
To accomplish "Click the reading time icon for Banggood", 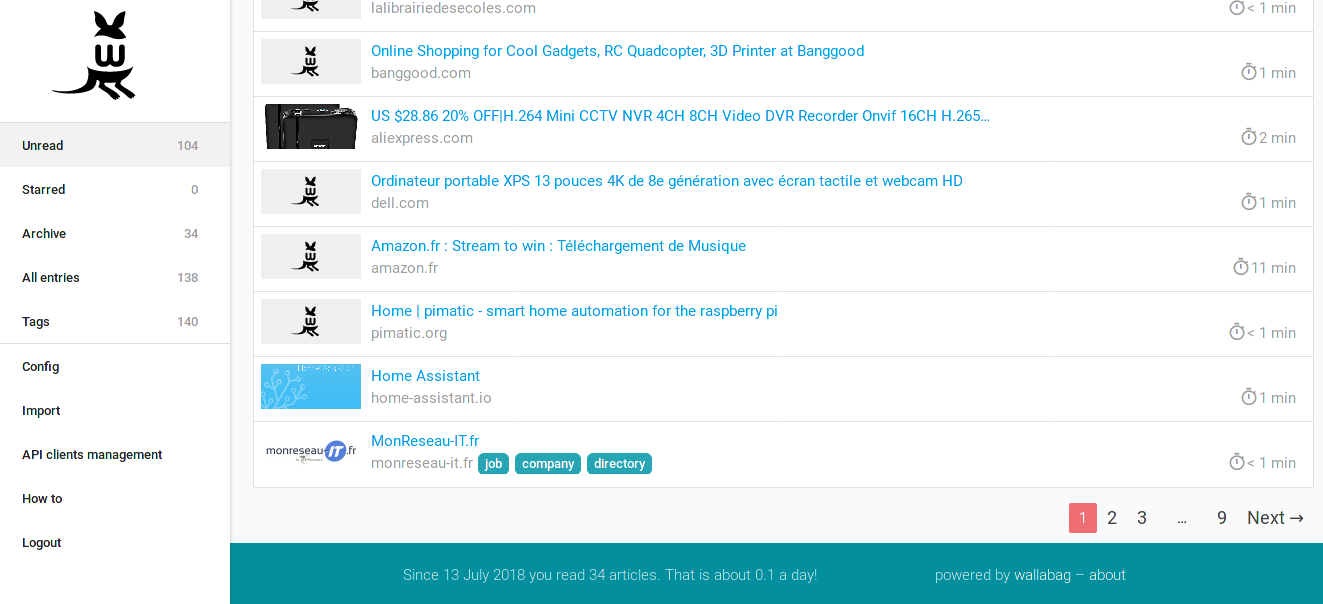I will point(1249,72).
